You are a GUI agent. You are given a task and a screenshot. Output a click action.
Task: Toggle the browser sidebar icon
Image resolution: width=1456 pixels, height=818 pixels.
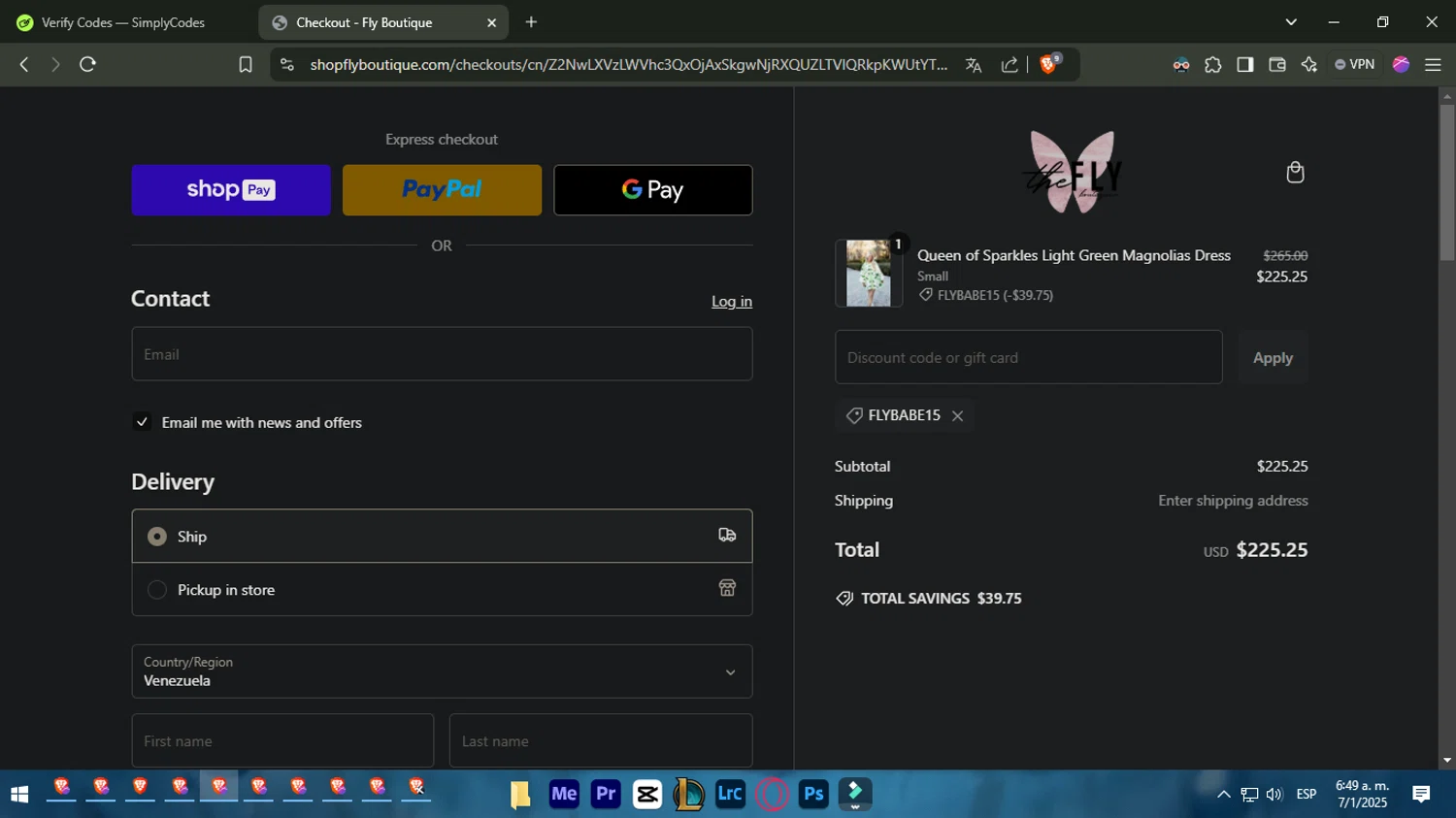point(1245,64)
